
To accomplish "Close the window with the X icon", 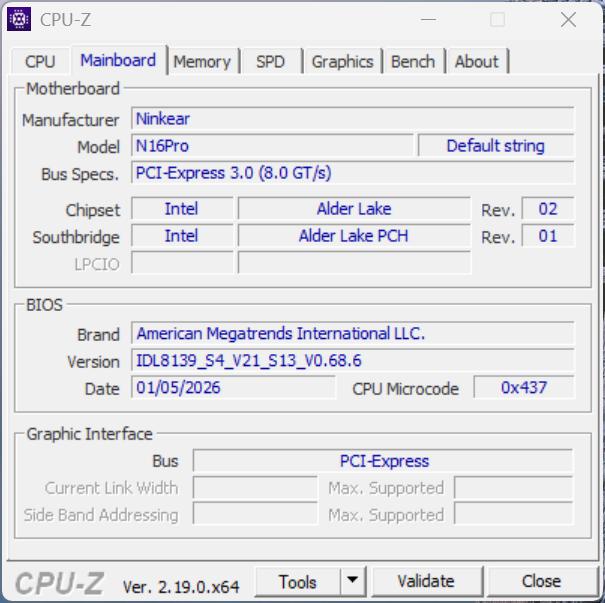I will 568,19.
